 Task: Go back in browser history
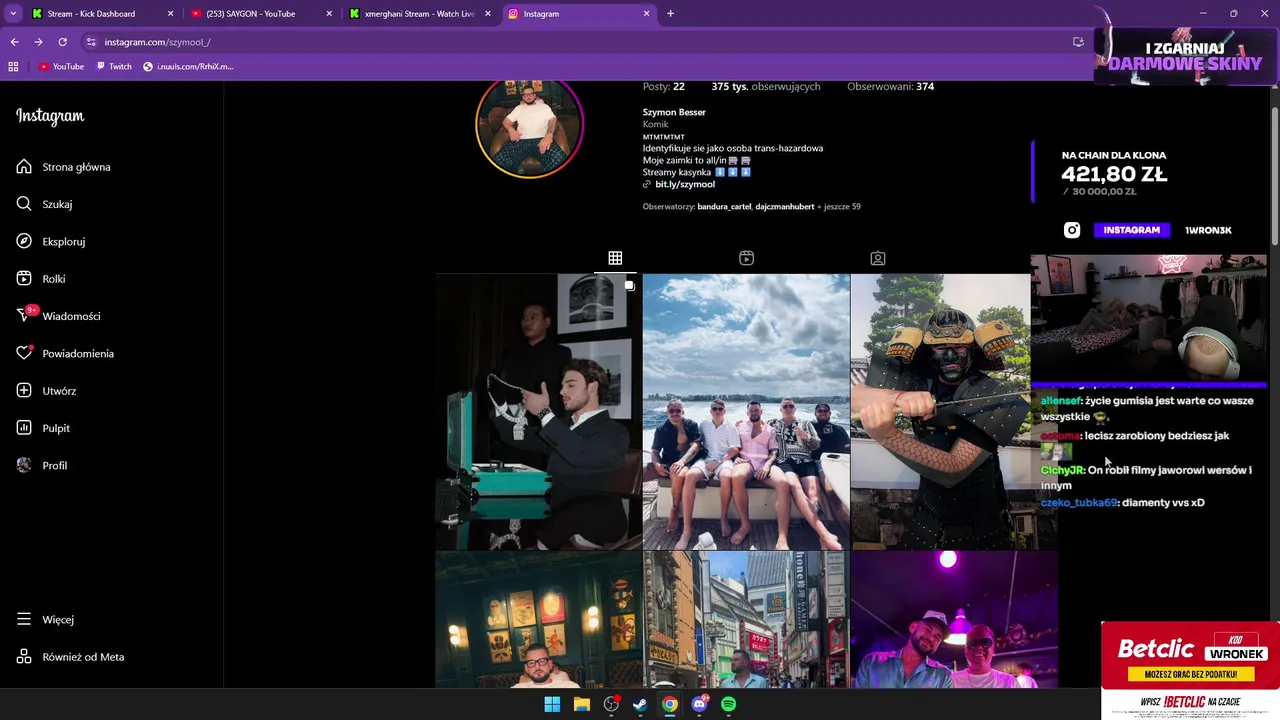(x=14, y=42)
